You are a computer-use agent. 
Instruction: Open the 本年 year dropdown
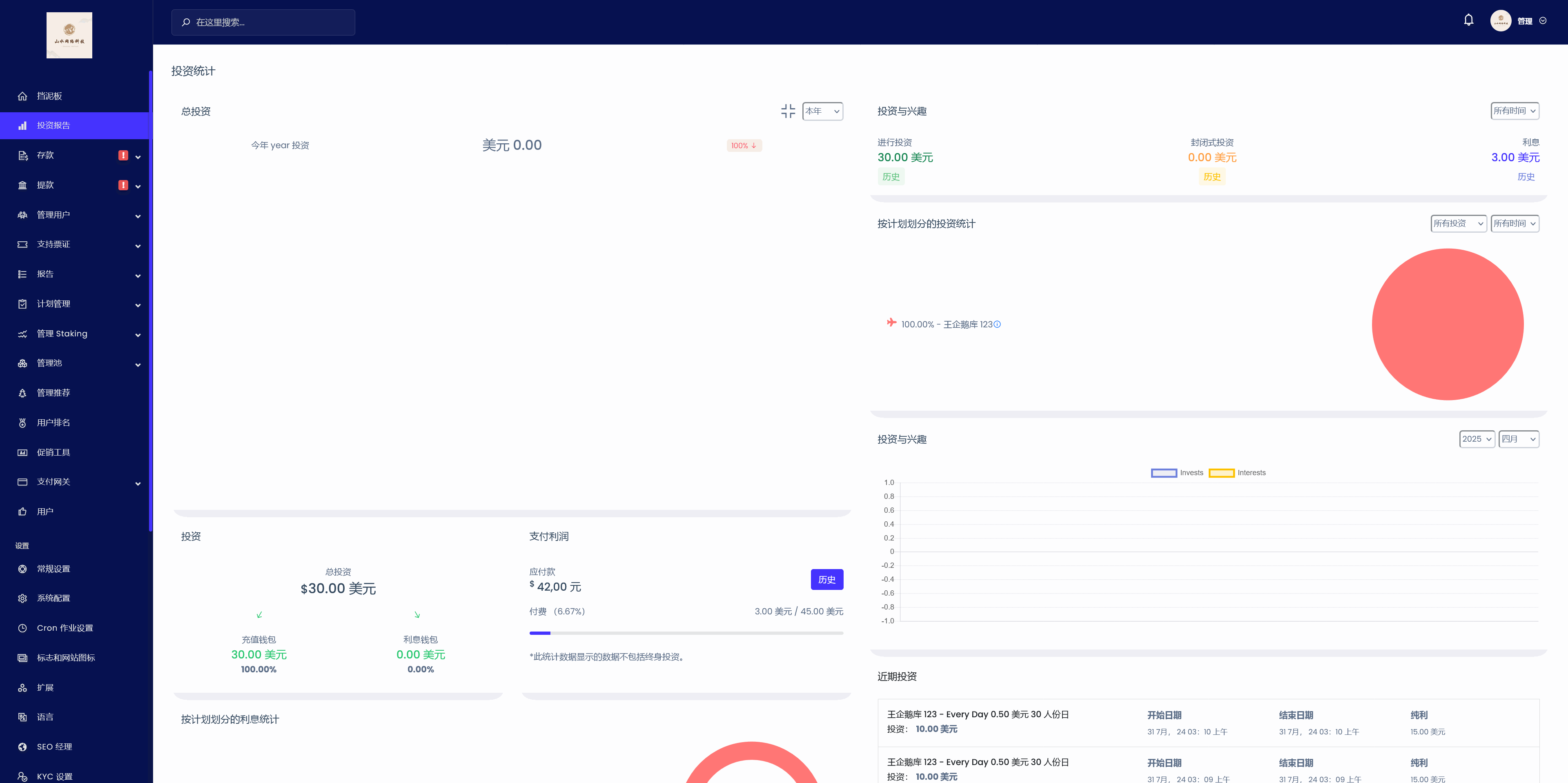click(822, 111)
